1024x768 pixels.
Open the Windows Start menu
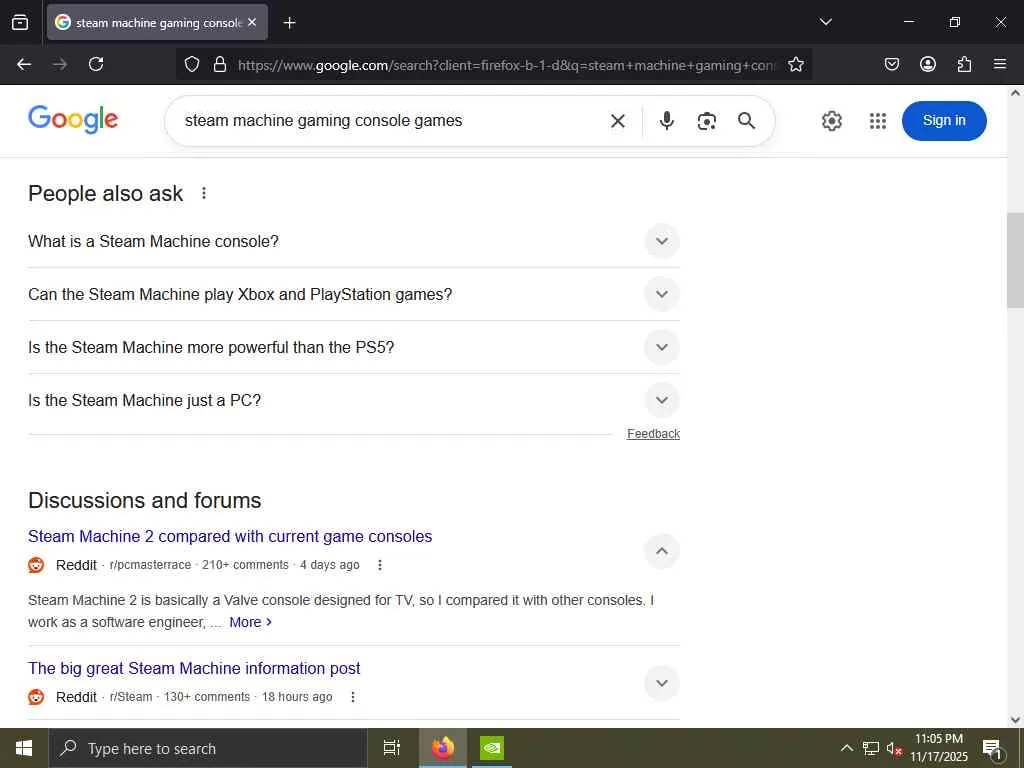24,748
